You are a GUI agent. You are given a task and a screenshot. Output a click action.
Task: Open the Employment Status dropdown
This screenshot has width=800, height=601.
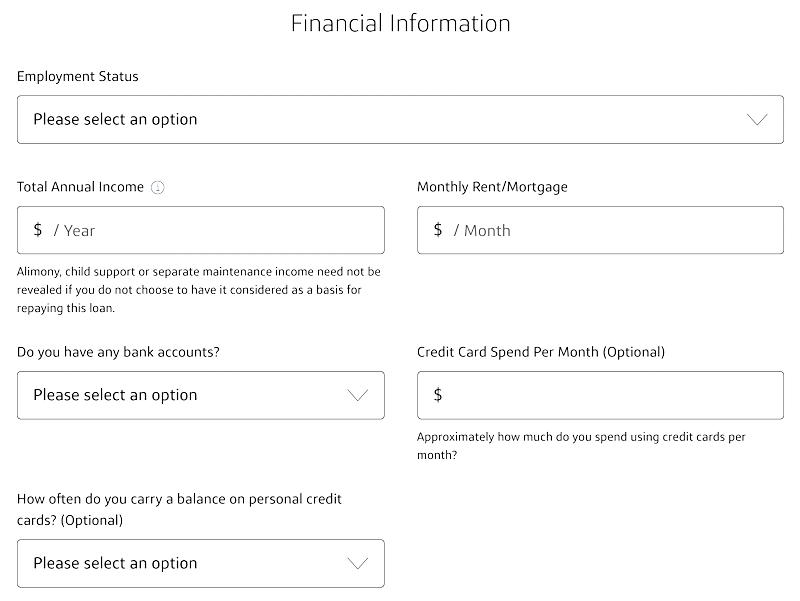click(x=400, y=119)
